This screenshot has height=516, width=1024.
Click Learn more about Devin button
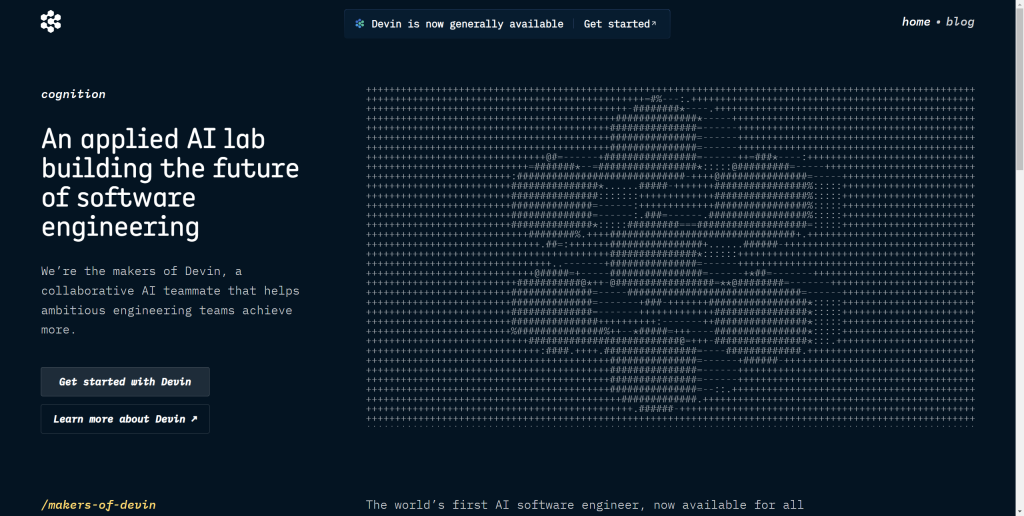pos(125,419)
